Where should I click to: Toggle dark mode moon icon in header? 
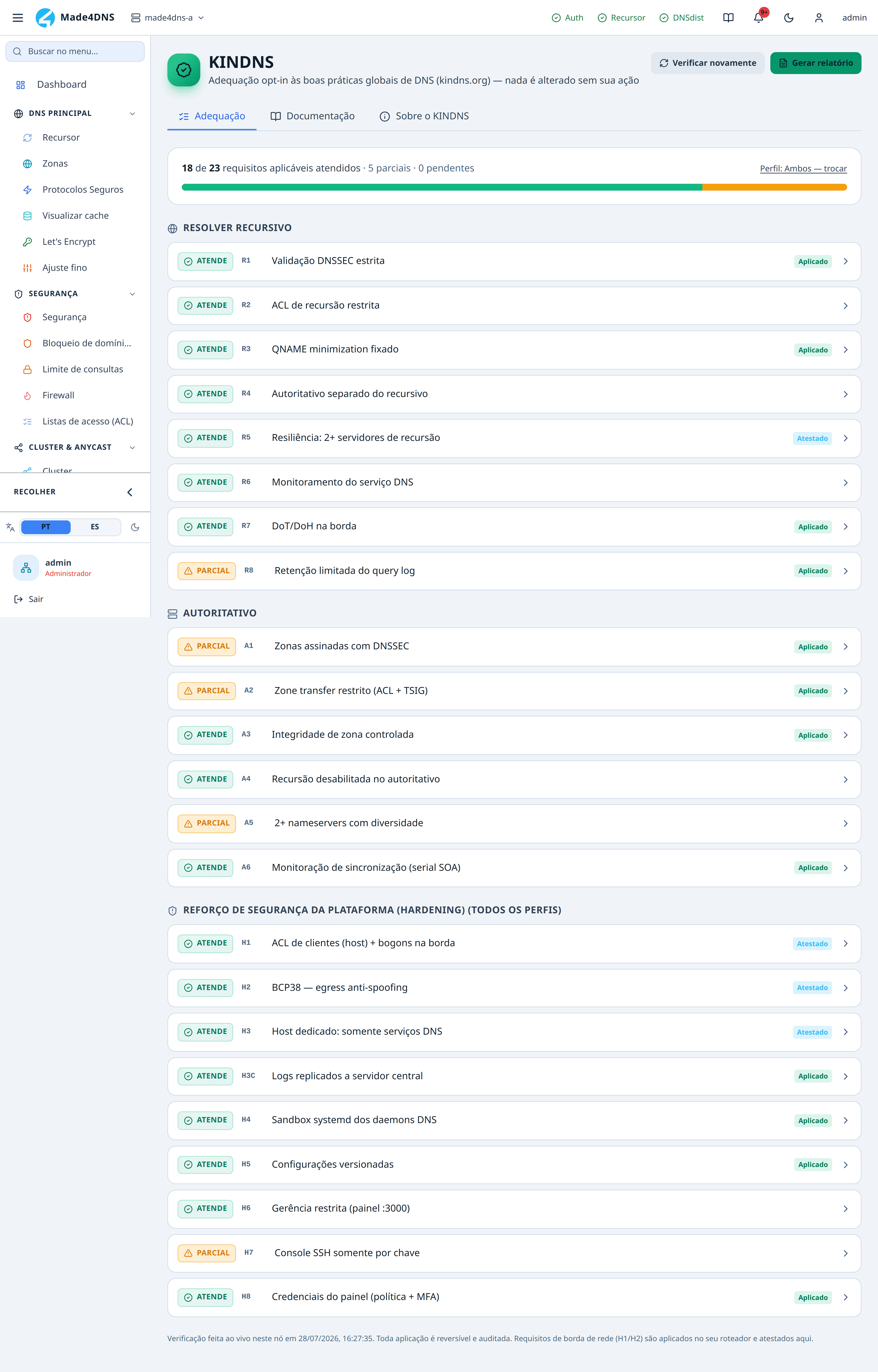pyautogui.click(x=789, y=18)
